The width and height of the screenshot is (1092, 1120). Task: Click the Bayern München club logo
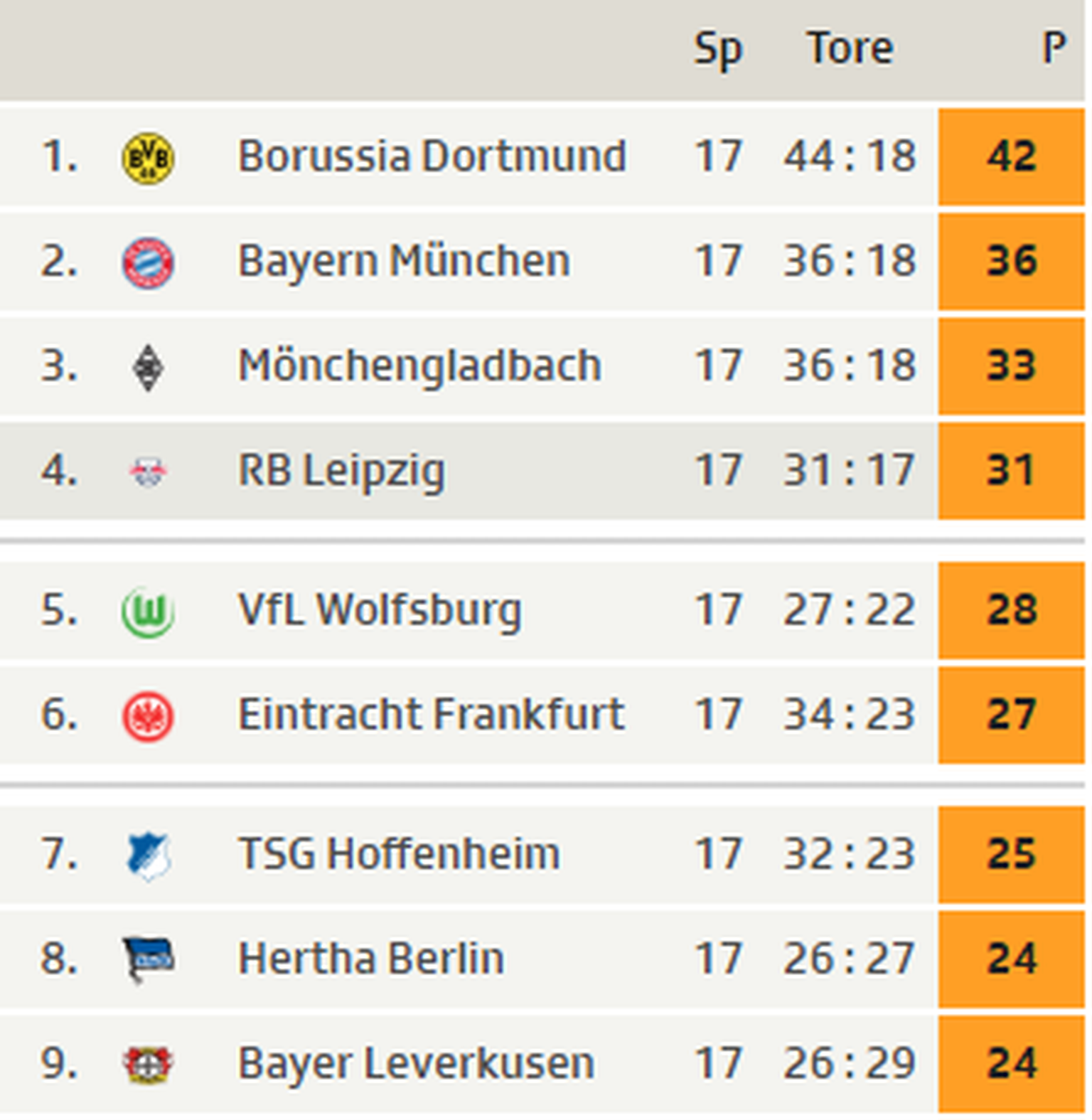click(148, 262)
